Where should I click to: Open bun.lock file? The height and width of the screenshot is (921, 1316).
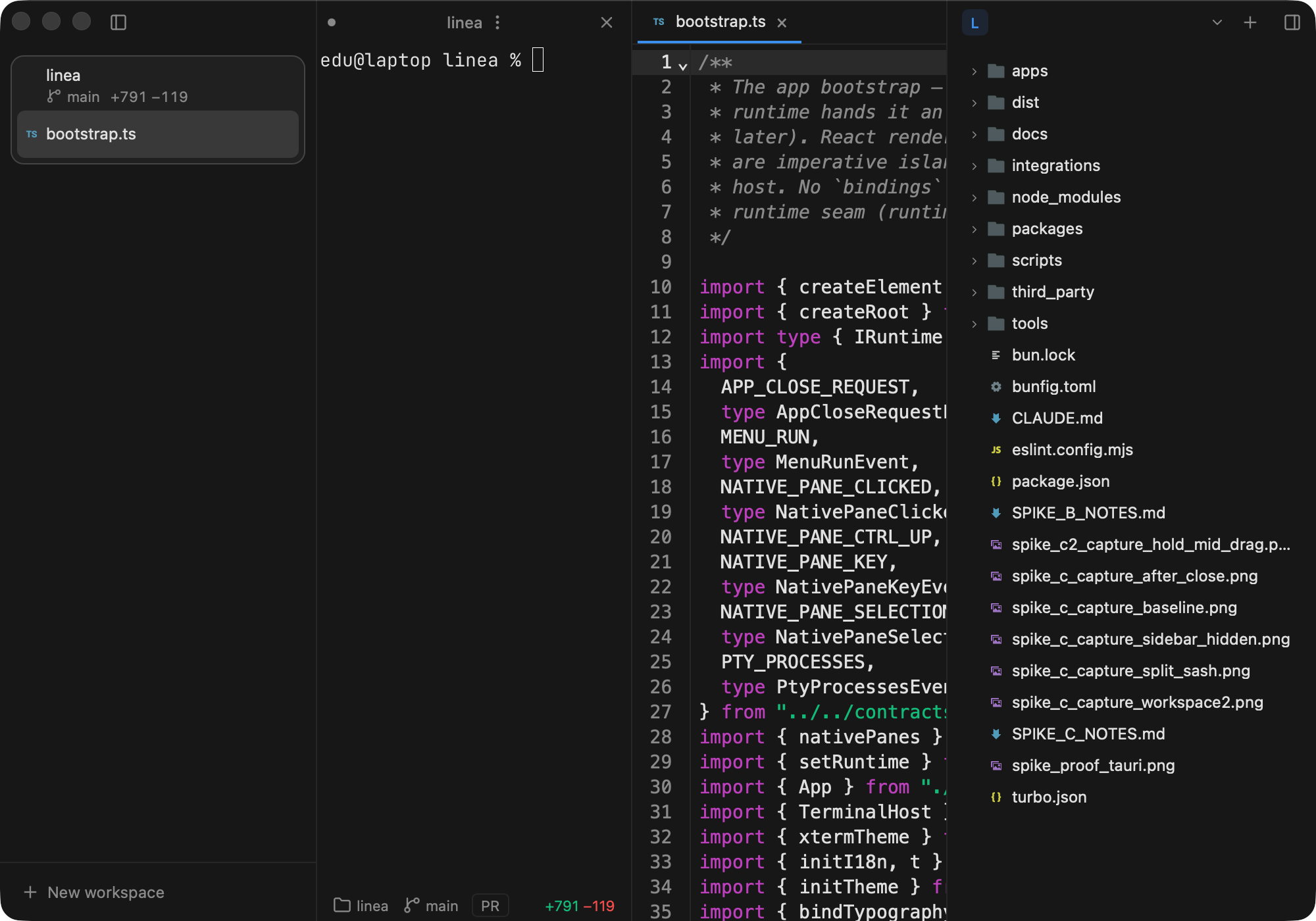pos(1132,355)
